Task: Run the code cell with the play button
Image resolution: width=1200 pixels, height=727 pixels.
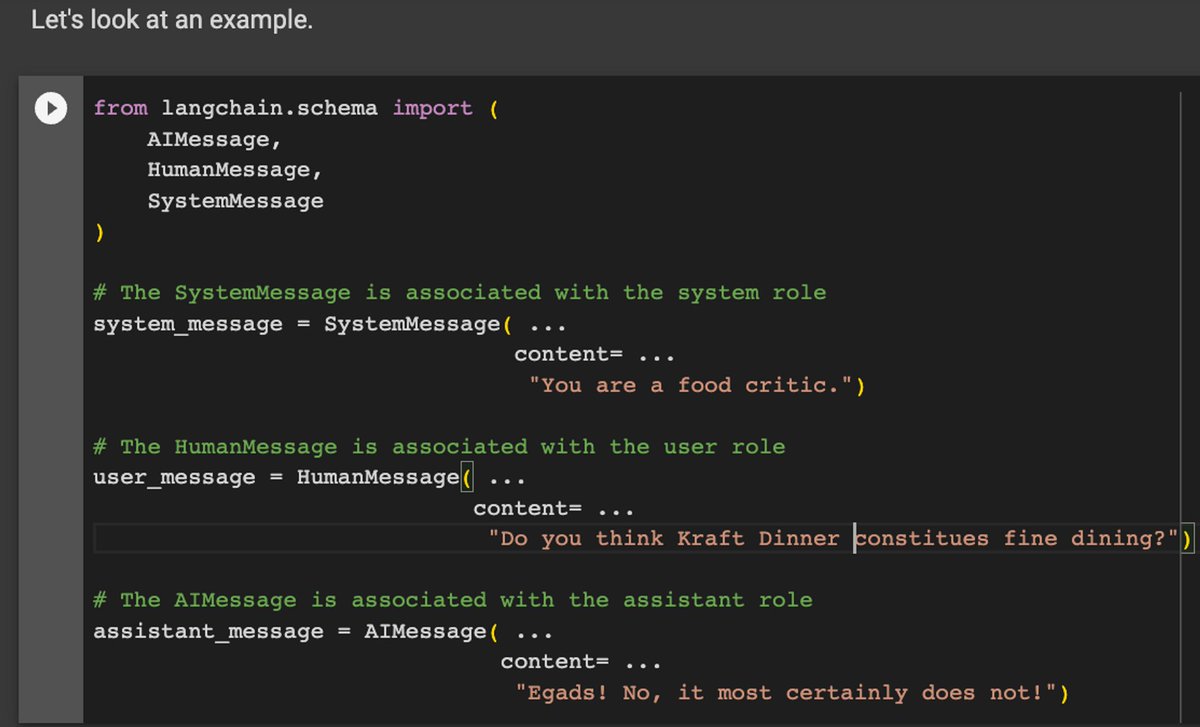Action: (x=50, y=108)
